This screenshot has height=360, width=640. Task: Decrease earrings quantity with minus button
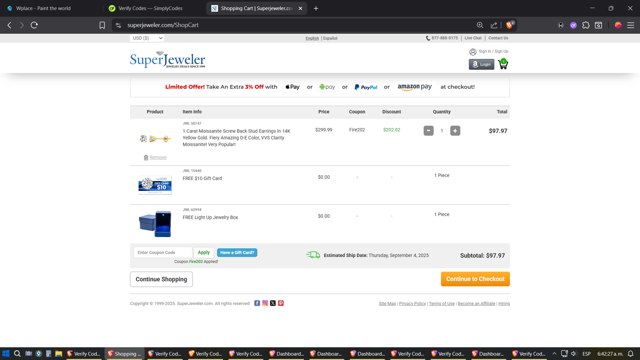[x=428, y=131]
